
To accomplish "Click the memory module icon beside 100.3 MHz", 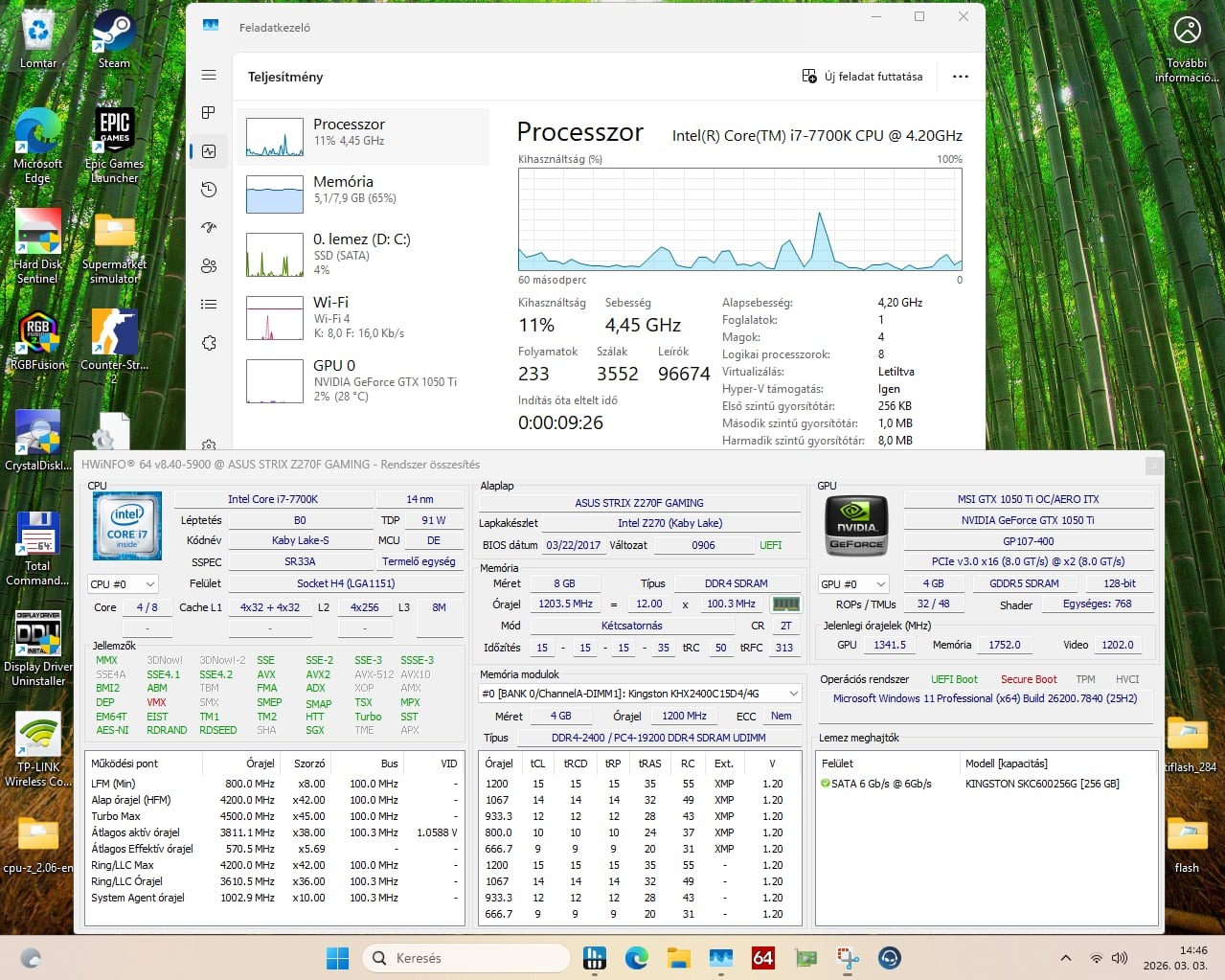I will pyautogui.click(x=785, y=604).
